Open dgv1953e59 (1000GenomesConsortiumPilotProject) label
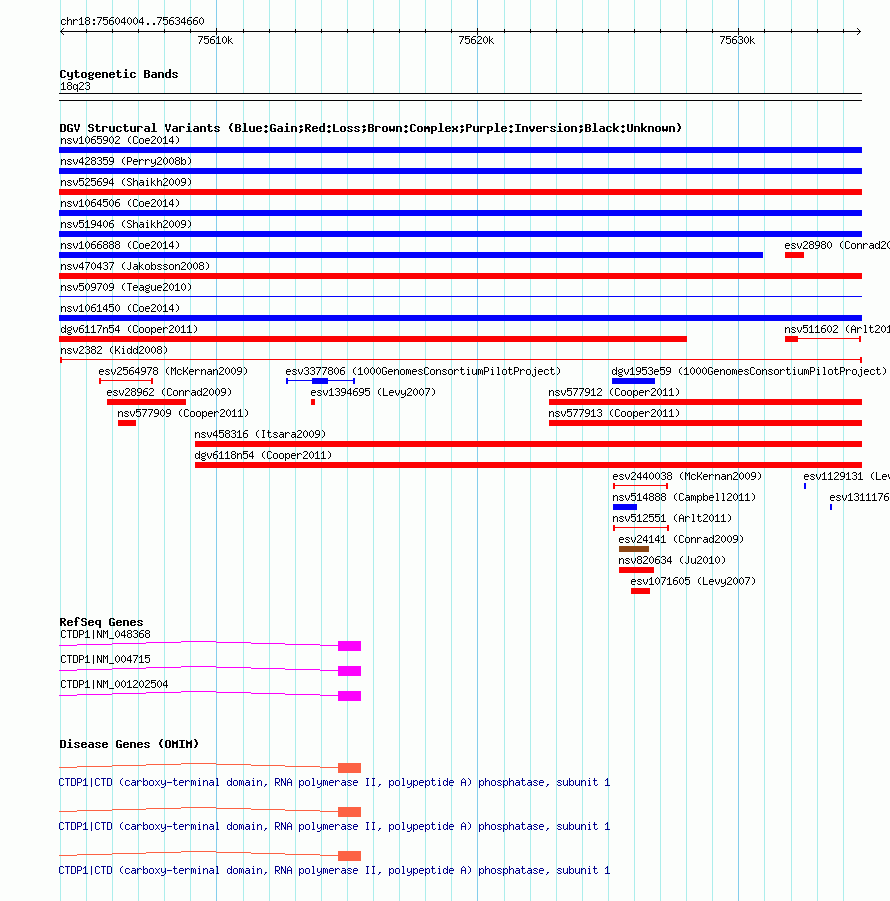 point(749,371)
